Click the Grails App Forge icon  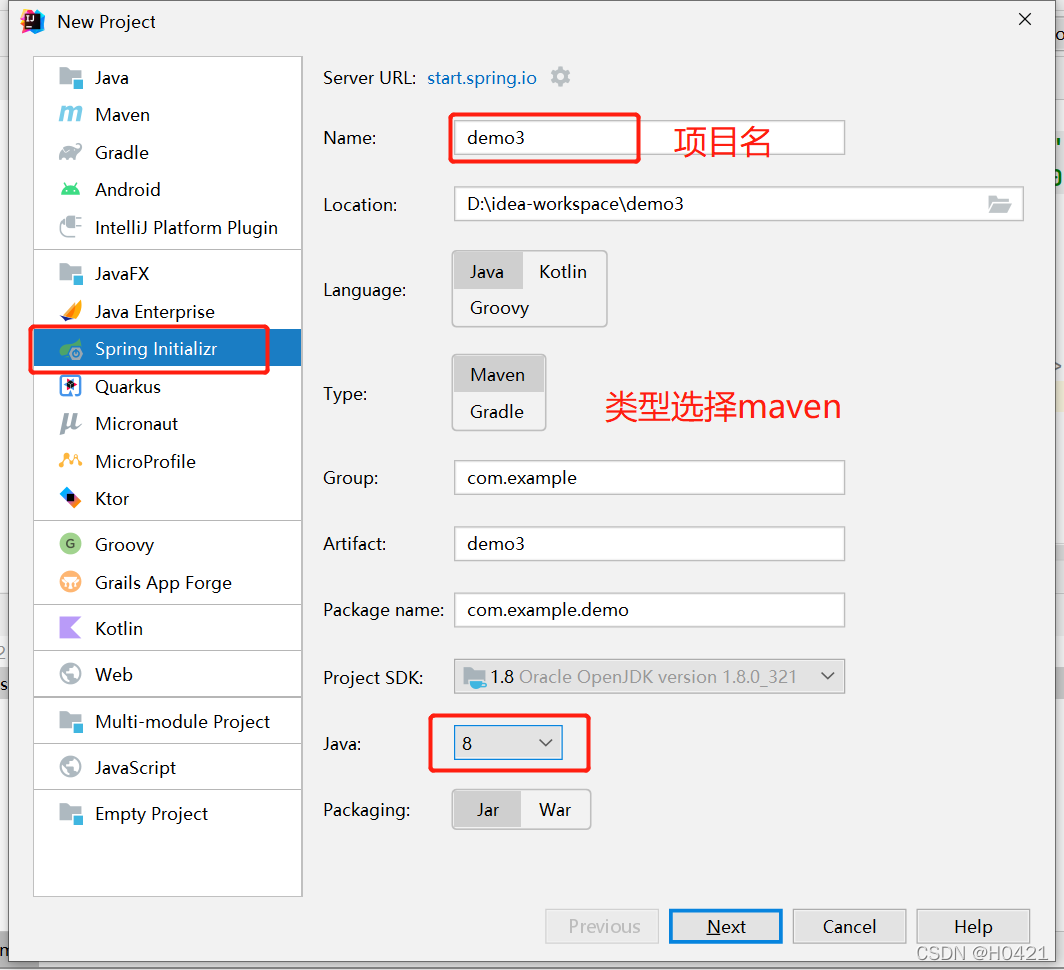click(71, 582)
